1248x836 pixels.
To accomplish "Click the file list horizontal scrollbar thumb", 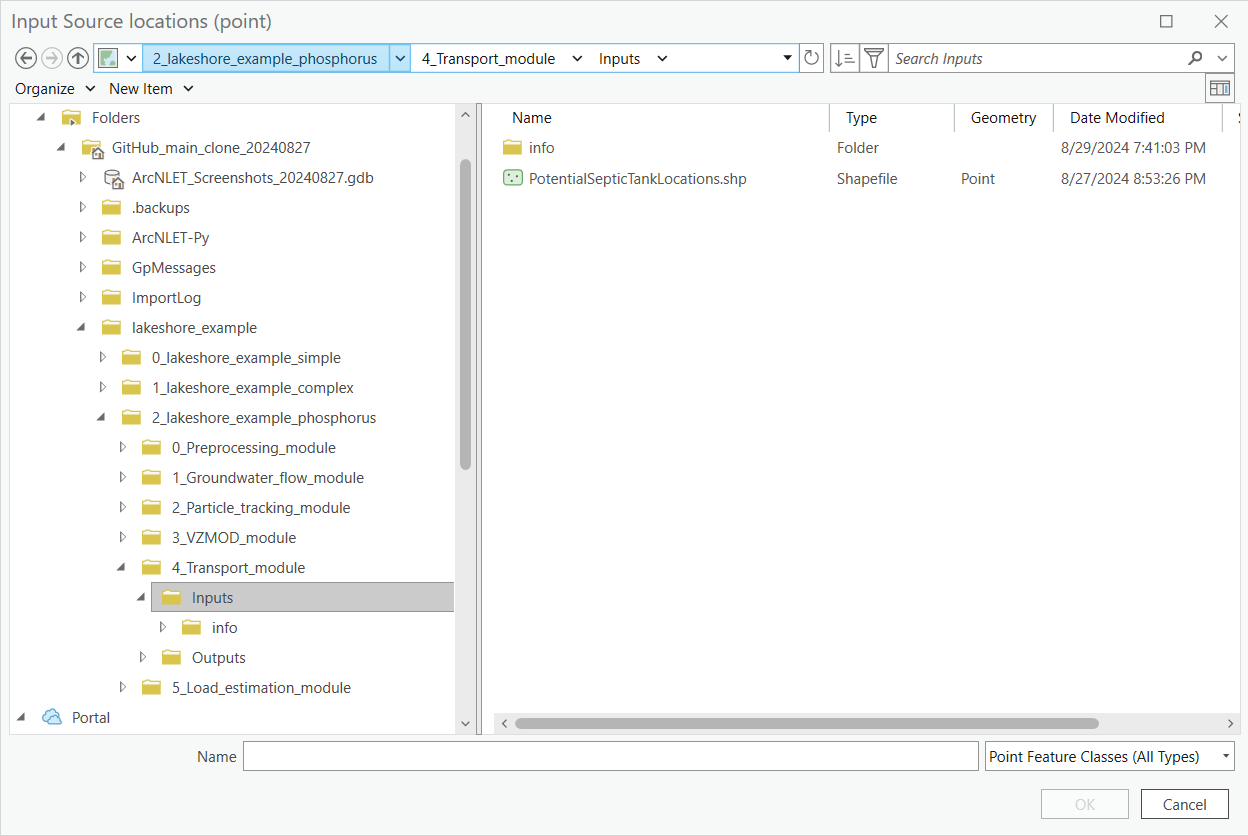I will coord(806,723).
